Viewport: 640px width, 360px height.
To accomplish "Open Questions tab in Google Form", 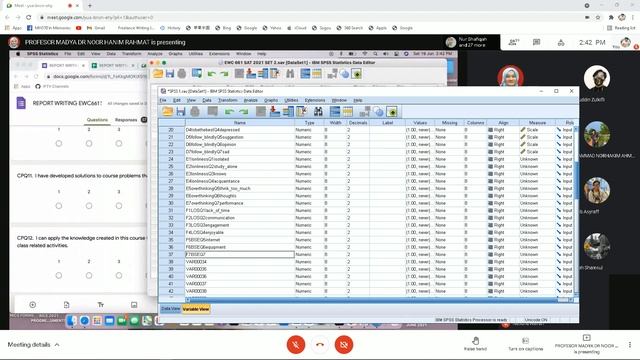I will (97, 120).
